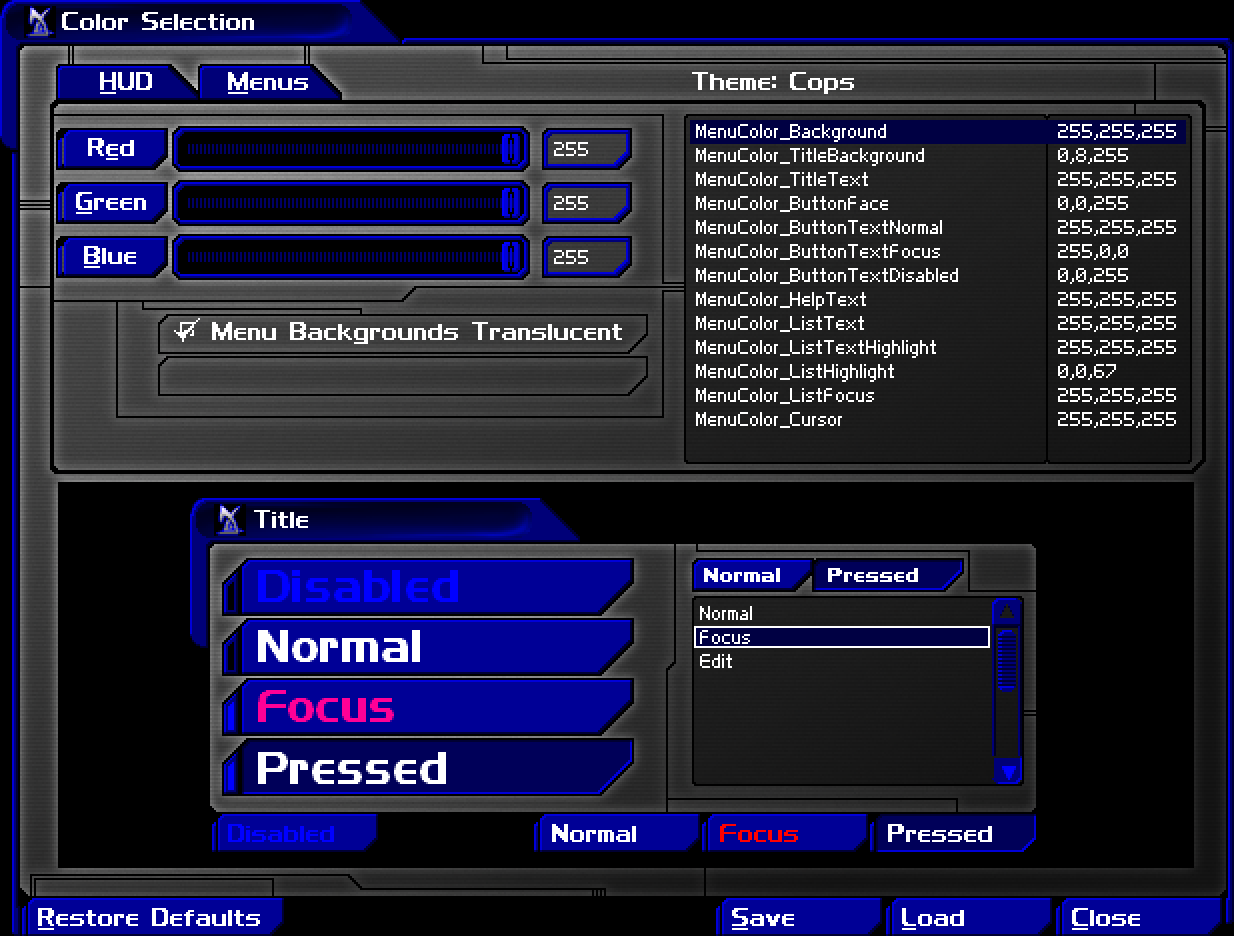Click the Color Selection window logo icon

tap(39, 21)
